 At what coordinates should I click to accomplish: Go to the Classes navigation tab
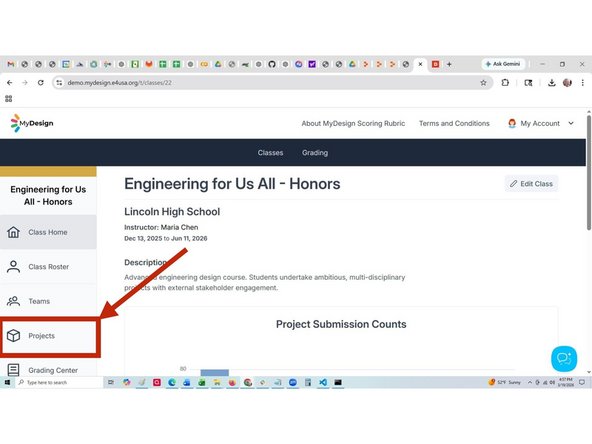tap(270, 153)
